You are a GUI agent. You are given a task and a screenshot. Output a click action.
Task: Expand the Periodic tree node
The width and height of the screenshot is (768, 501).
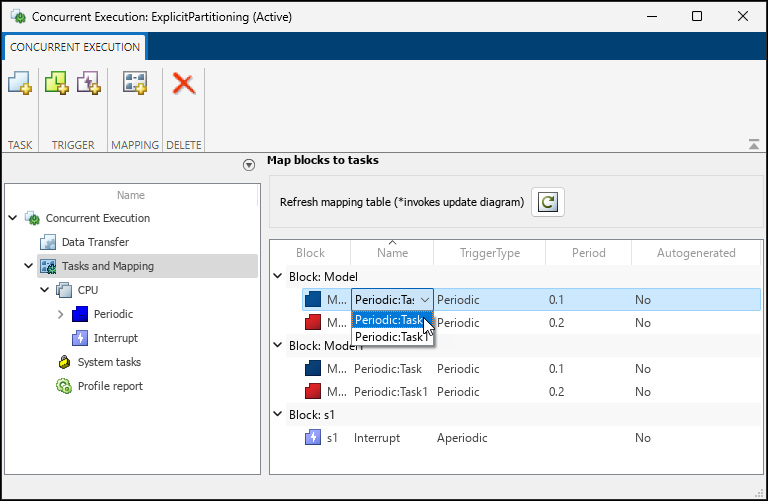62,314
